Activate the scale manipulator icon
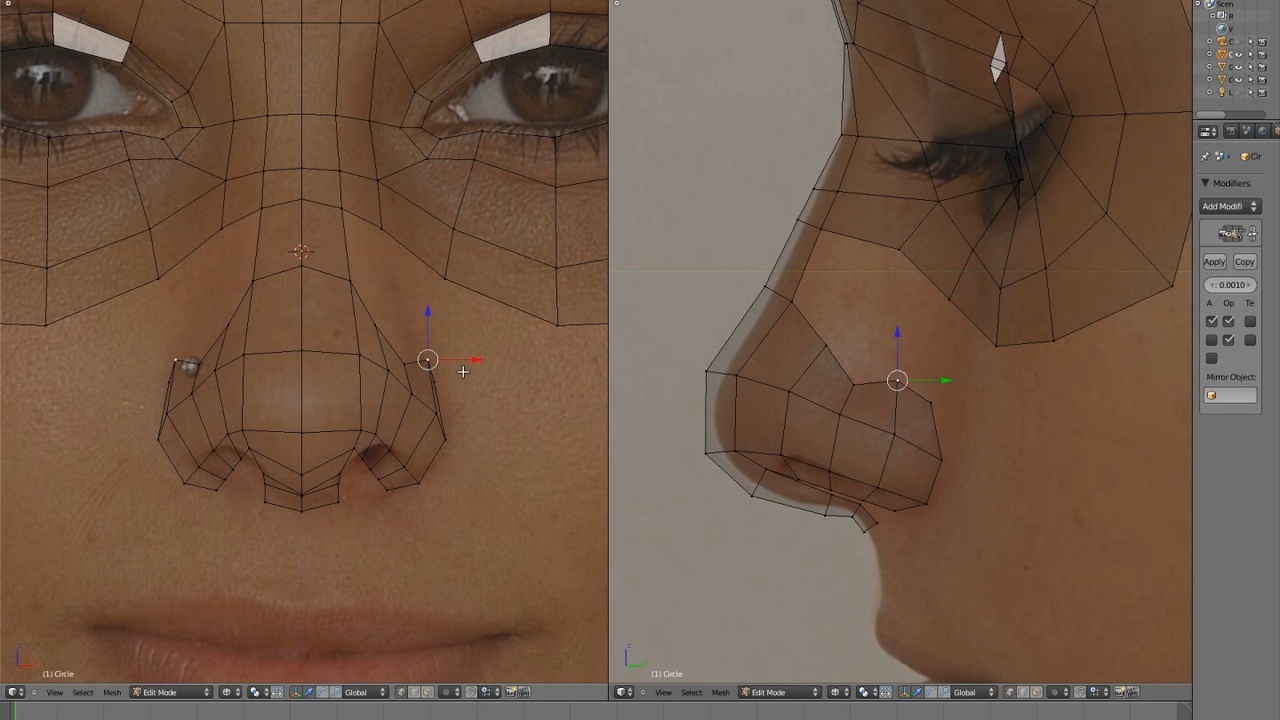This screenshot has height=720, width=1280. tap(334, 692)
